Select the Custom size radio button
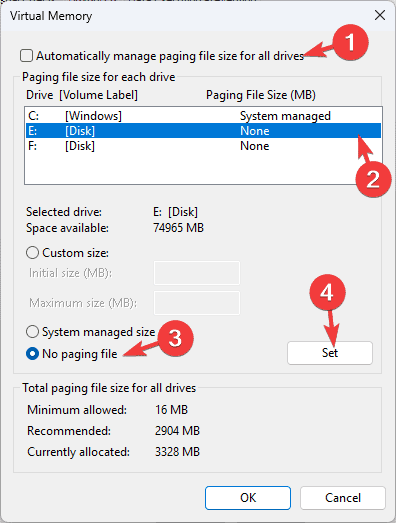 [x=32, y=253]
